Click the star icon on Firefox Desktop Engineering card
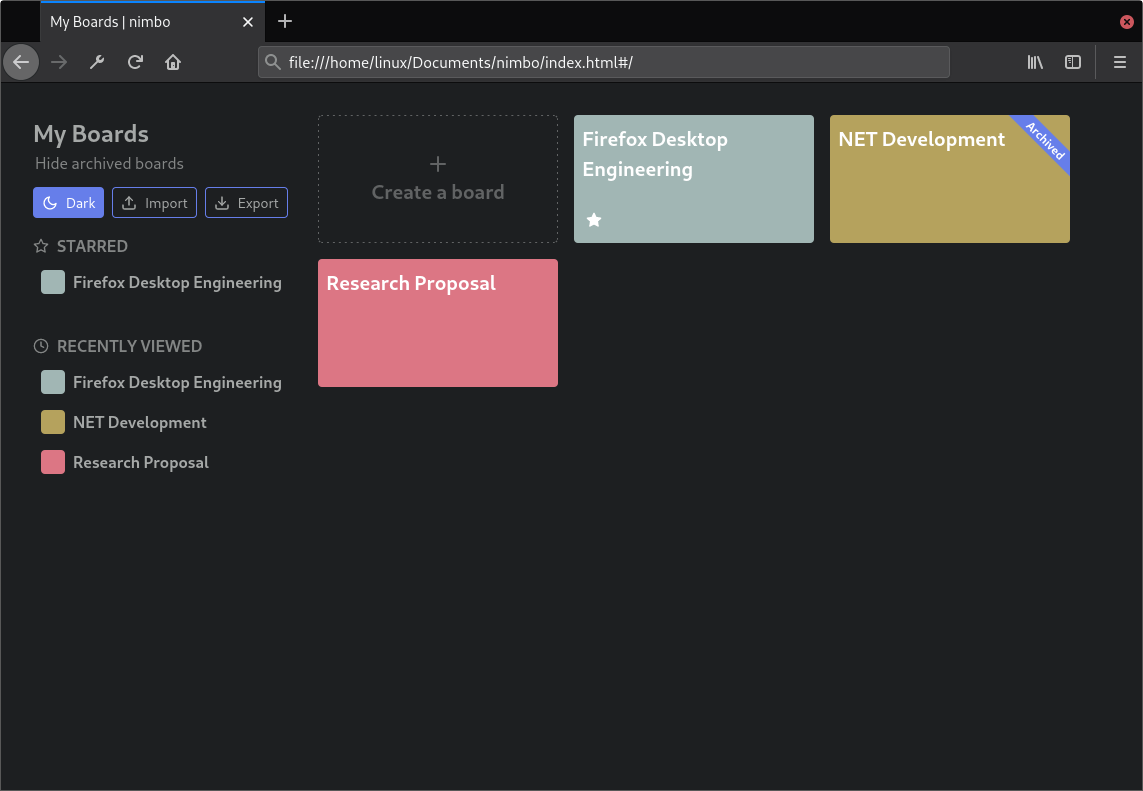This screenshot has height=791, width=1143. [594, 220]
